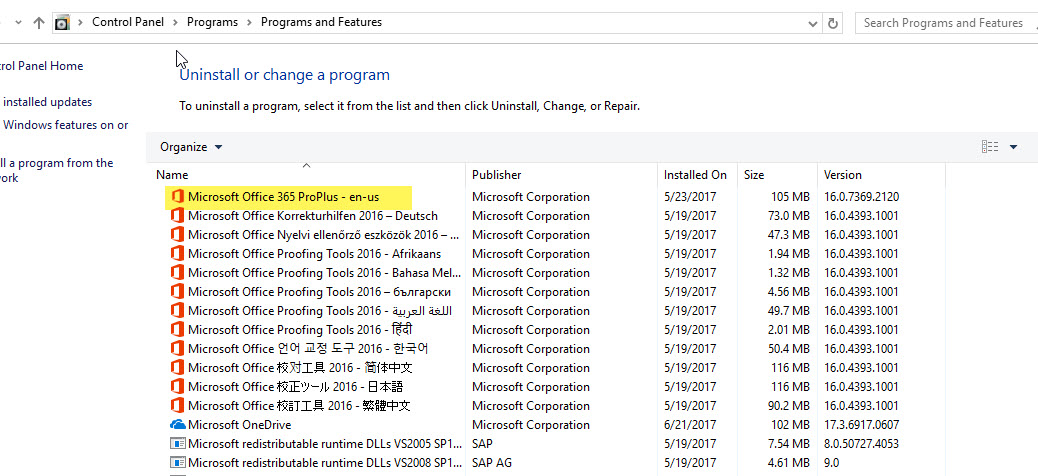Click the Up one level arrow
Image resolution: width=1038 pixels, height=476 pixels.
click(38, 23)
